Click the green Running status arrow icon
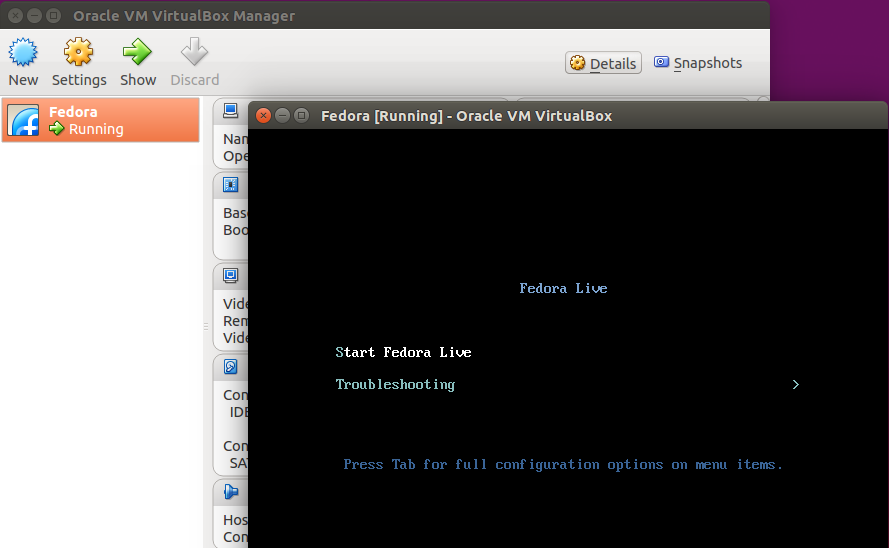889x548 pixels. 56,129
